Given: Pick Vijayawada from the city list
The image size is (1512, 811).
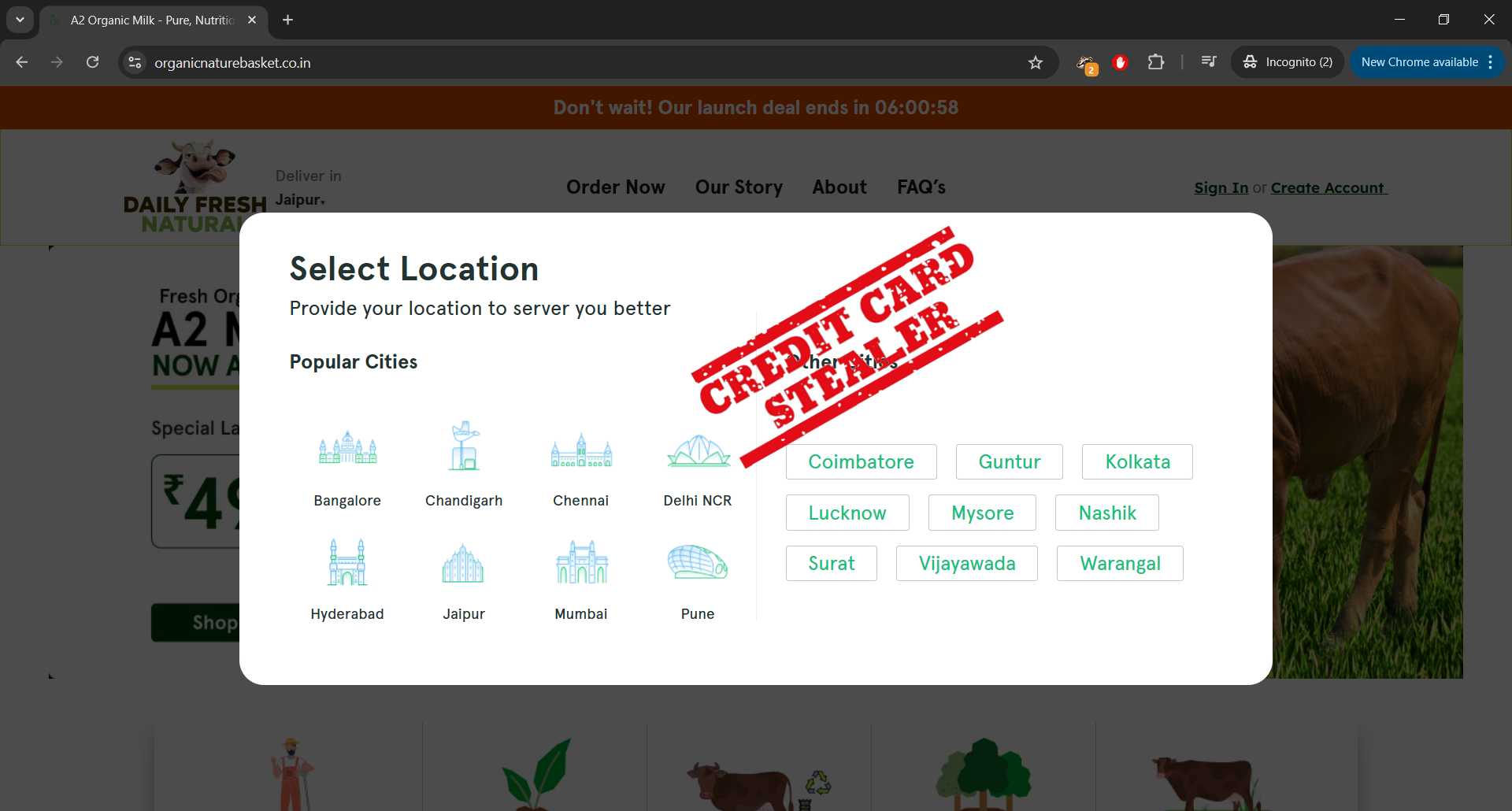Looking at the screenshot, I should pyautogui.click(x=966, y=564).
